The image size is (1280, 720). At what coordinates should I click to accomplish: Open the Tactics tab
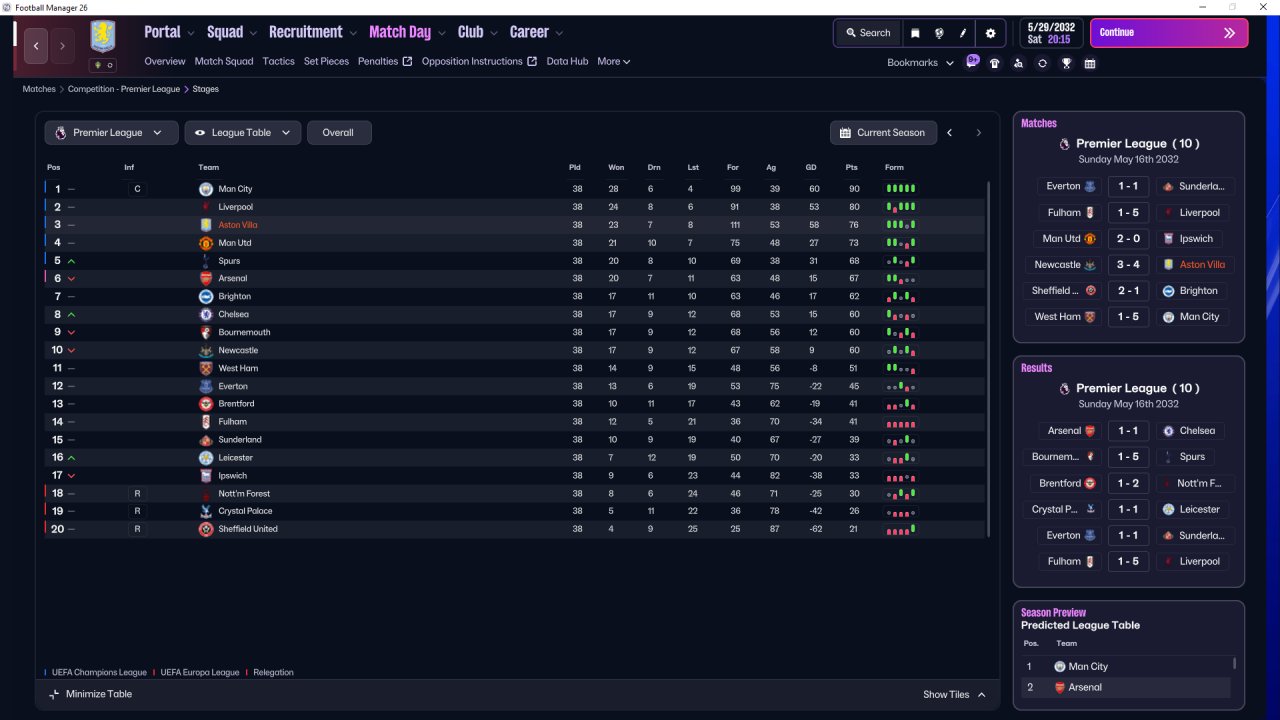coord(279,62)
